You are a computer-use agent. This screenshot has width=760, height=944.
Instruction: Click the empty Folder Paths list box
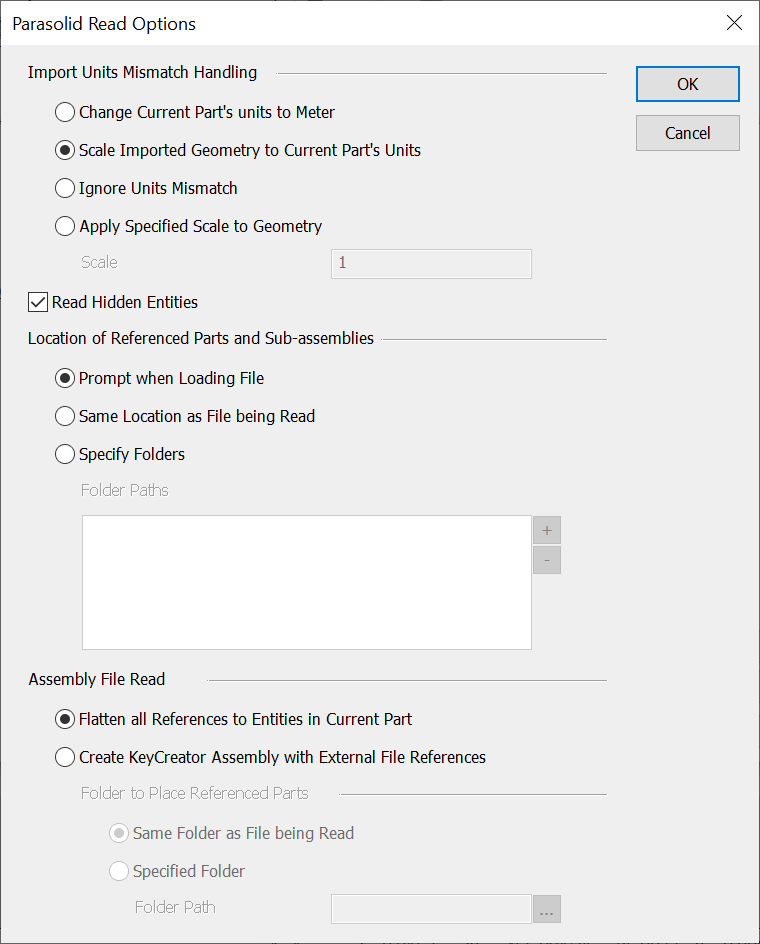click(306, 582)
